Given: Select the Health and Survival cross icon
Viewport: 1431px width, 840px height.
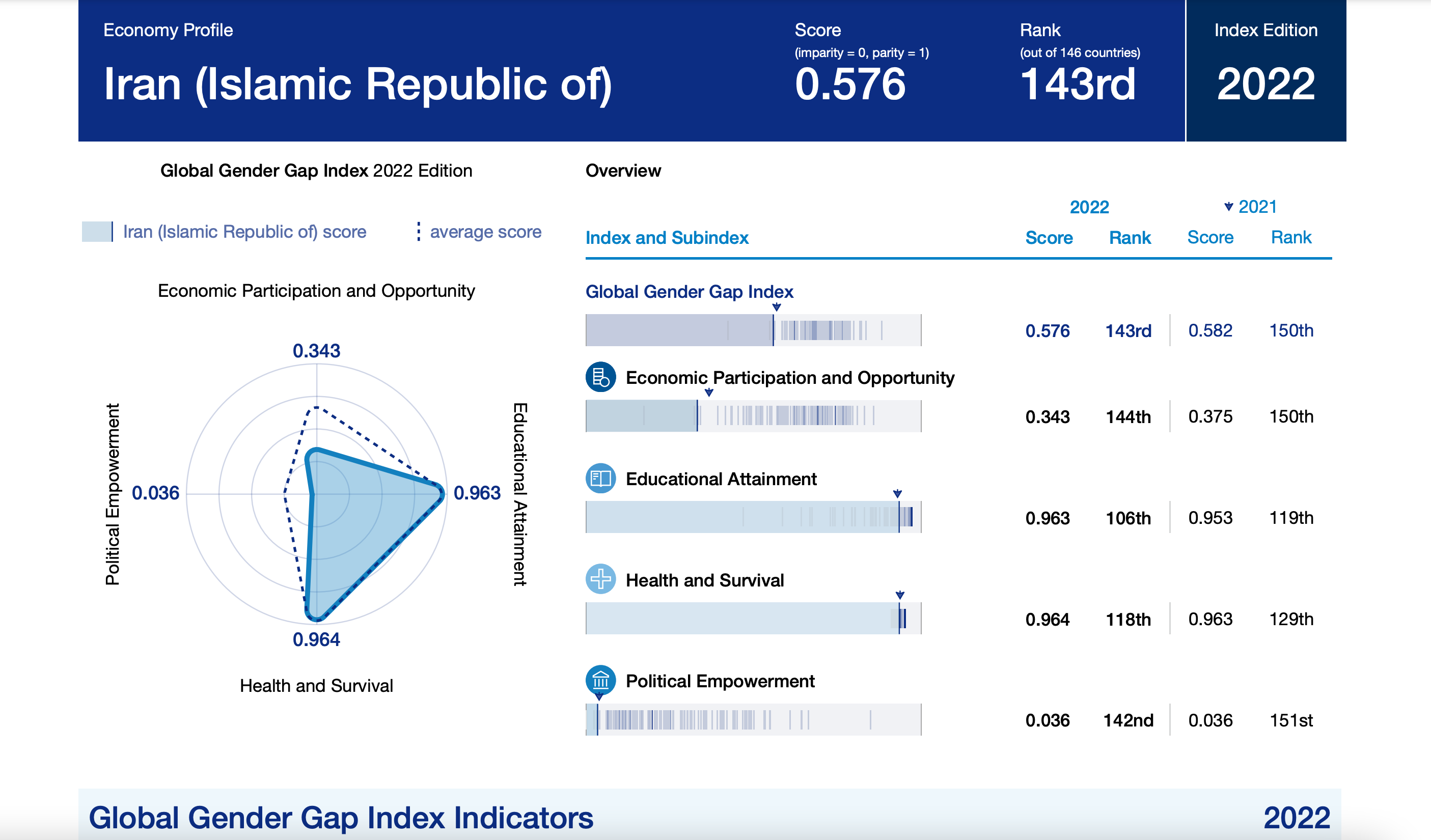Looking at the screenshot, I should [x=600, y=580].
